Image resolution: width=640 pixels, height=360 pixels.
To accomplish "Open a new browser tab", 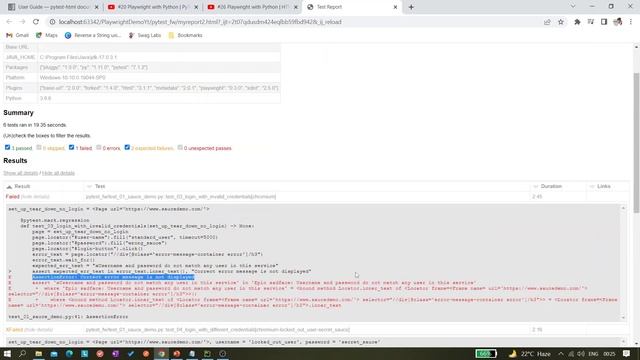I will (411, 7).
